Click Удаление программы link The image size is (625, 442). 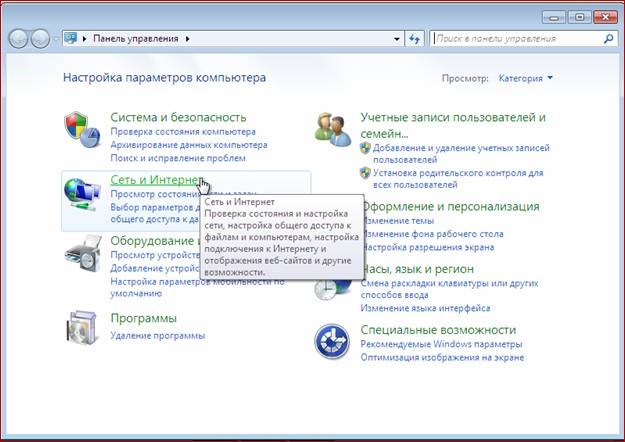tap(157, 336)
